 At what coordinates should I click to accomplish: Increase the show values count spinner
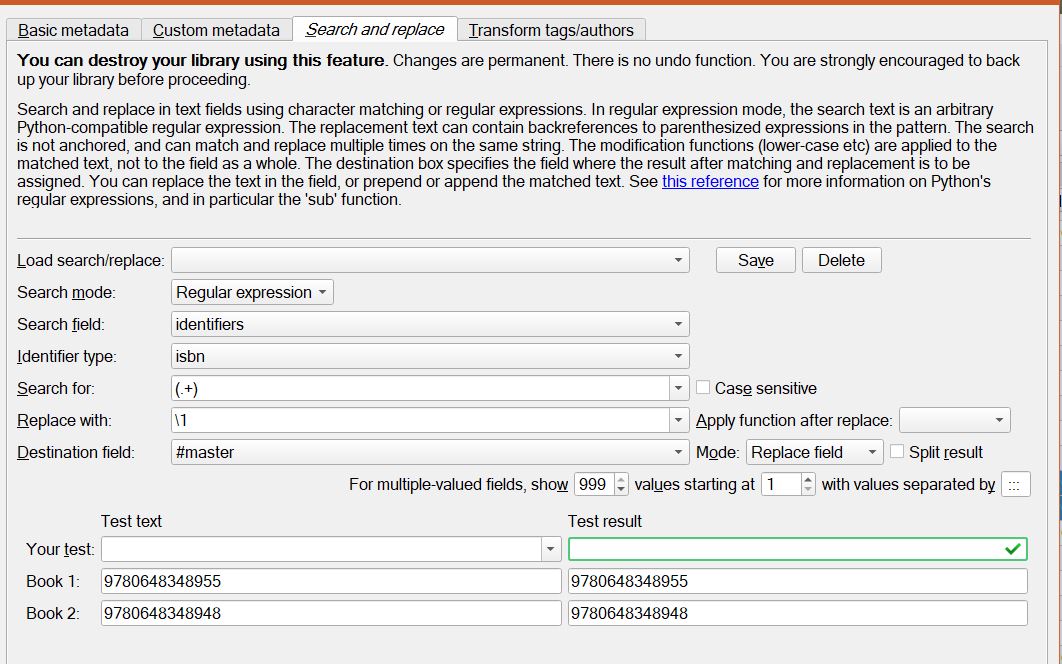tap(621, 479)
